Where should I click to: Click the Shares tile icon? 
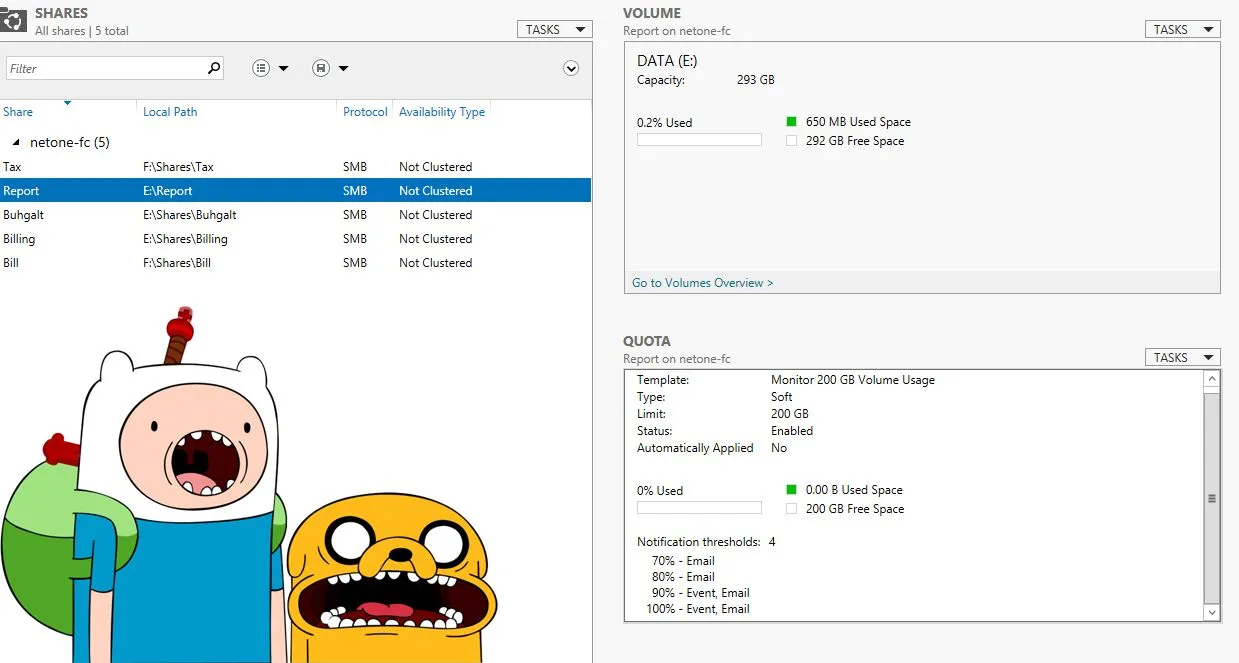pyautogui.click(x=13, y=19)
